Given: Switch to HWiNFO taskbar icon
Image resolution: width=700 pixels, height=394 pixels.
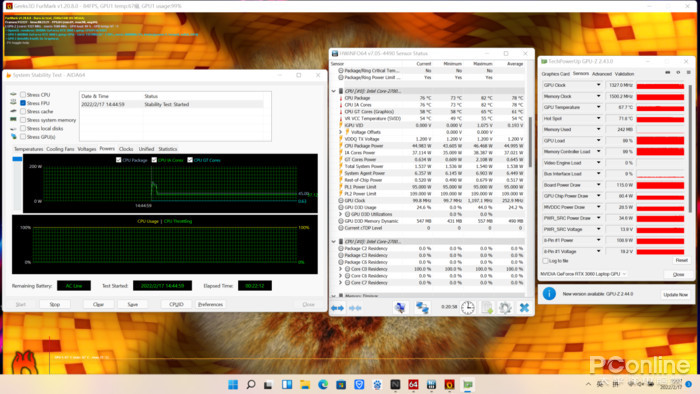Looking at the screenshot, I should pyautogui.click(x=431, y=385).
